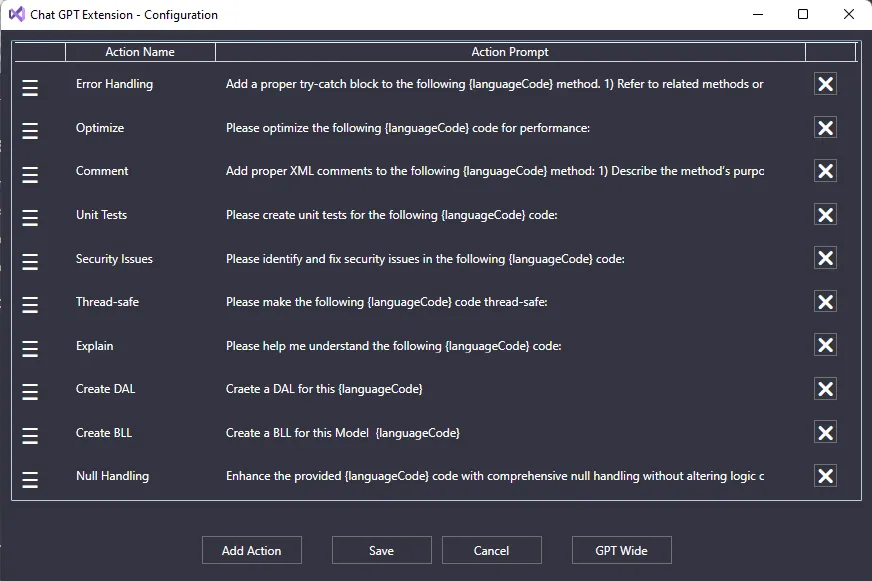Edit the Error Handling action name field
The width and height of the screenshot is (872, 581).
click(140, 84)
